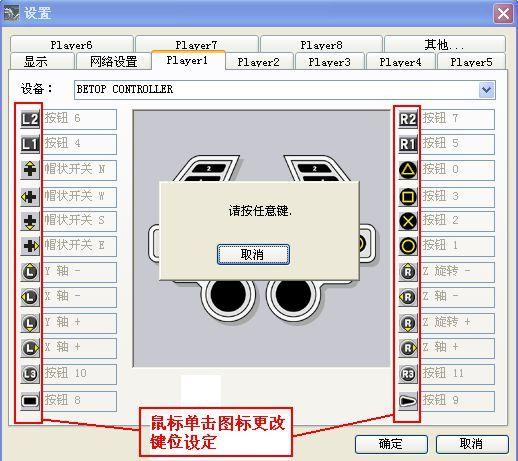The height and width of the screenshot is (461, 518).
Task: Select the D-pad up mapping icon
Action: 30,170
